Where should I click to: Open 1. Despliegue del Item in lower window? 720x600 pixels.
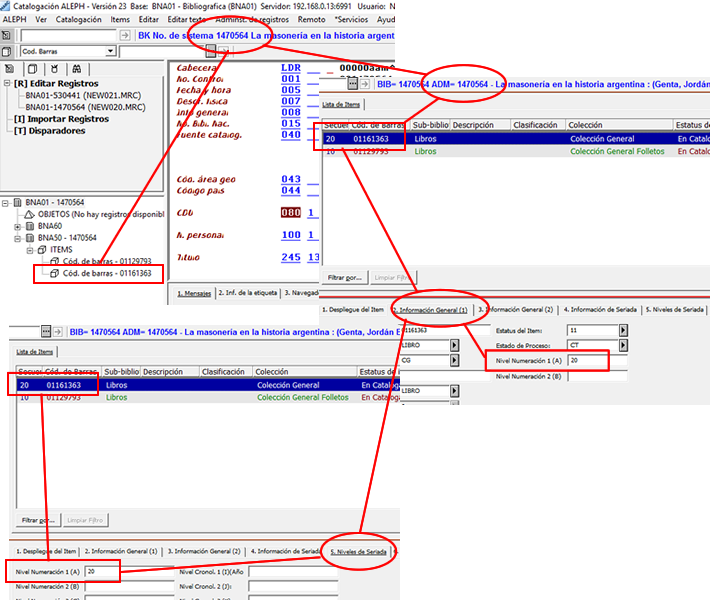[46, 551]
